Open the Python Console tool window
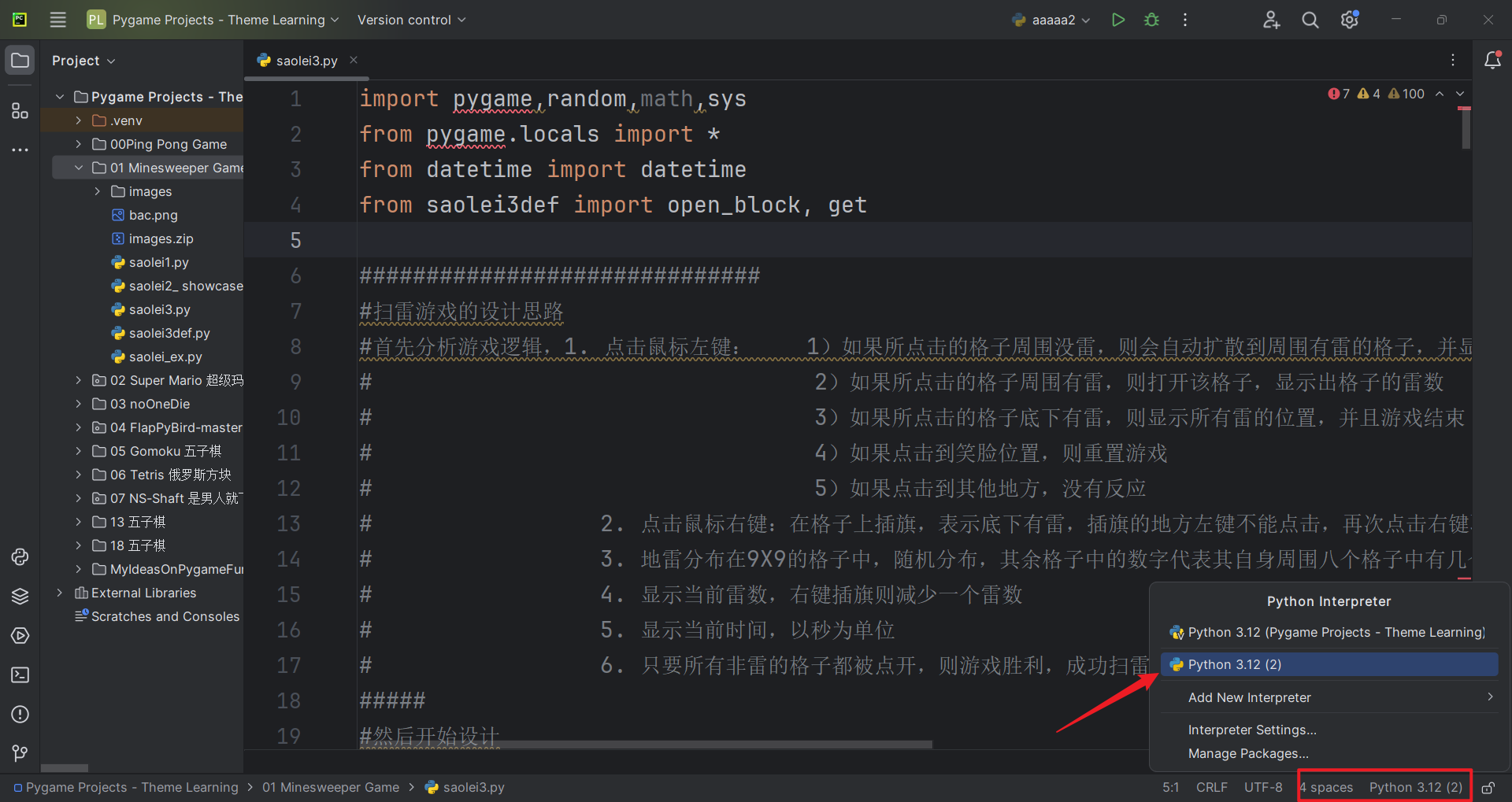 click(20, 557)
